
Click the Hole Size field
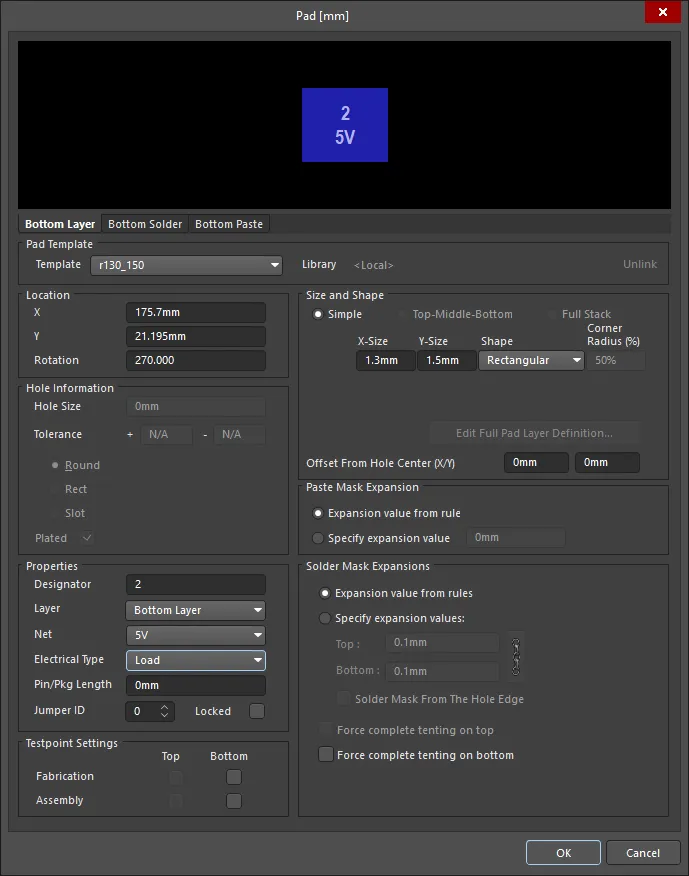(x=196, y=407)
